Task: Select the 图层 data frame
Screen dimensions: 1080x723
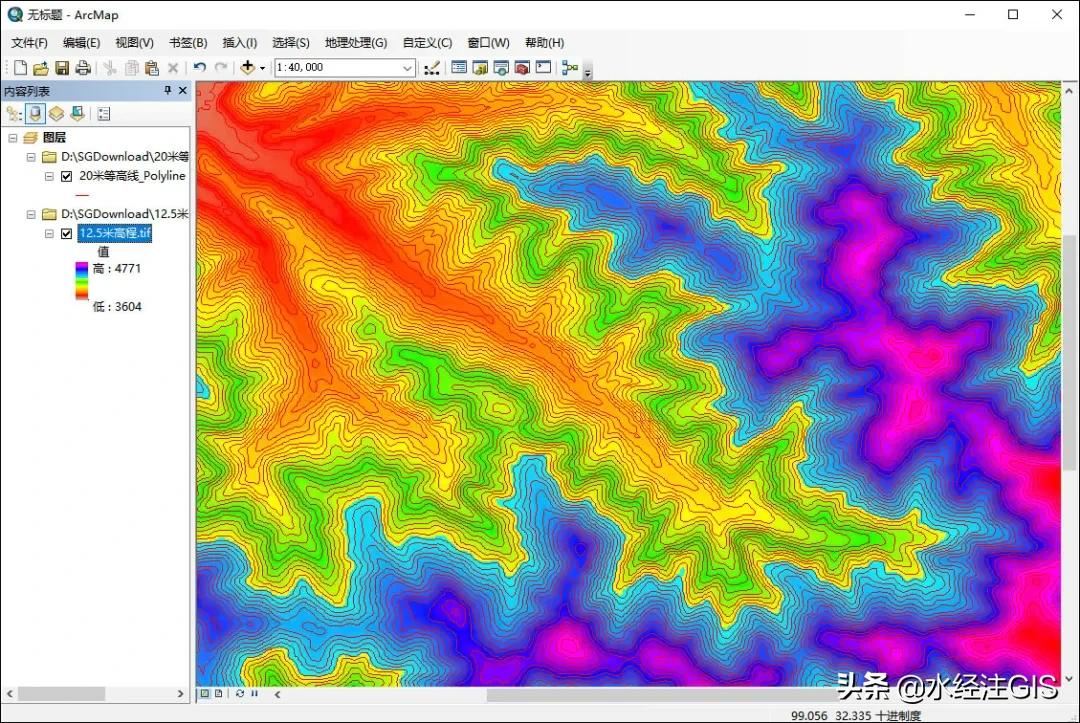Action: tap(54, 138)
